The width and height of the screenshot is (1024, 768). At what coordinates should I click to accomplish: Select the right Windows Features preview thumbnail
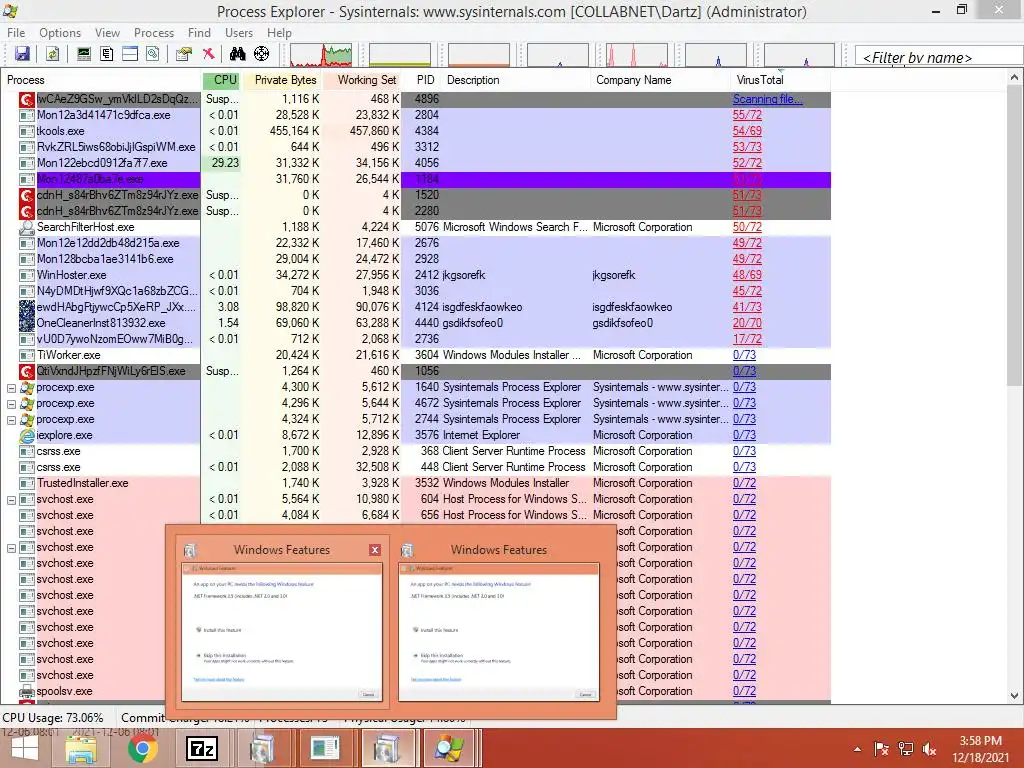tap(498, 633)
